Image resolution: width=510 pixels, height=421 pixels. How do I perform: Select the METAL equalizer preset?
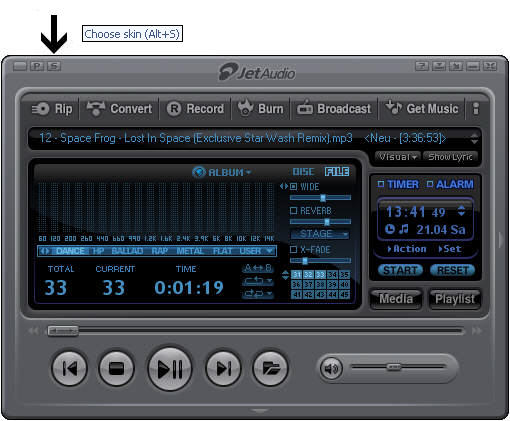[190, 251]
